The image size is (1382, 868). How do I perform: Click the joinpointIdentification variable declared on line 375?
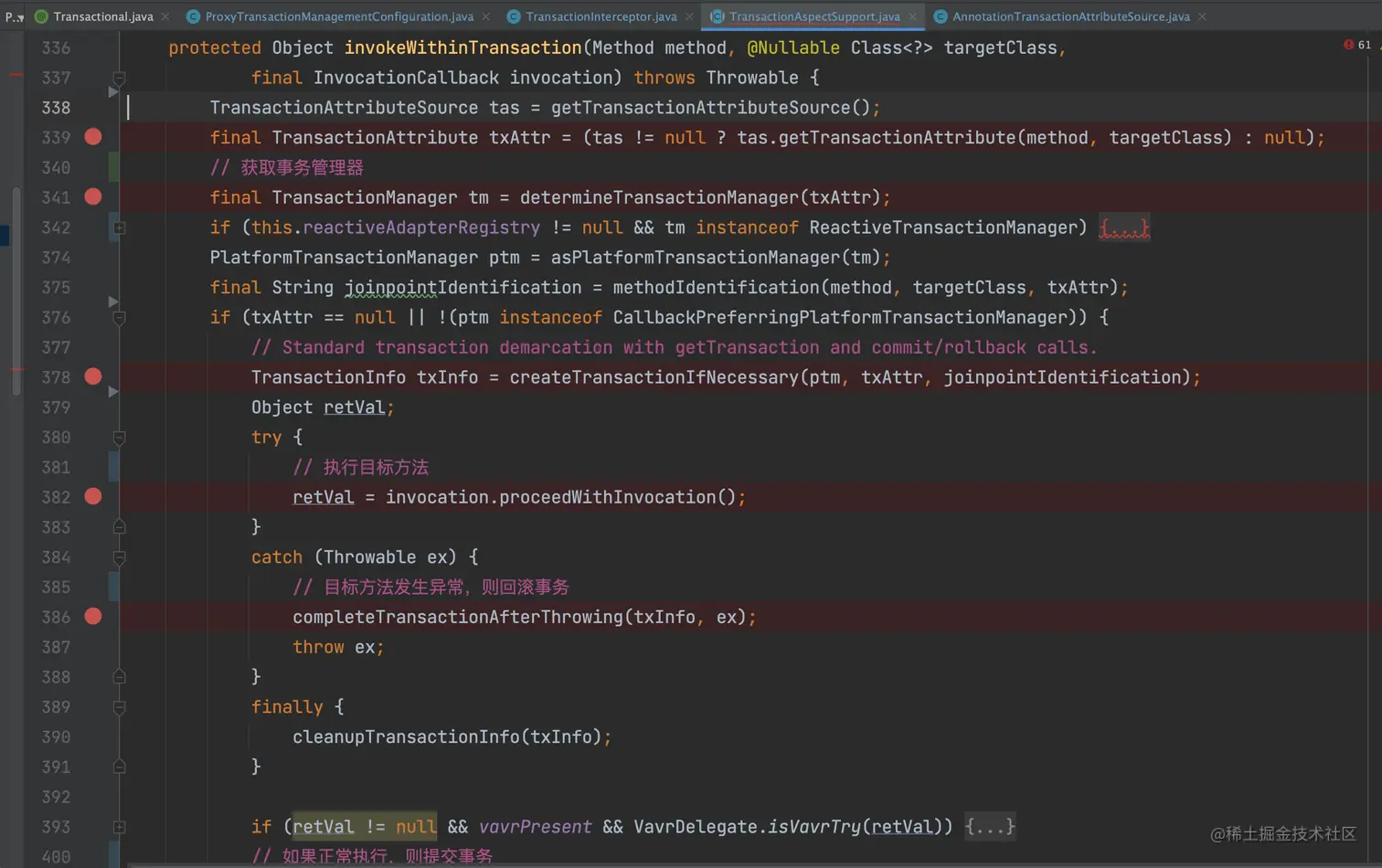click(462, 288)
